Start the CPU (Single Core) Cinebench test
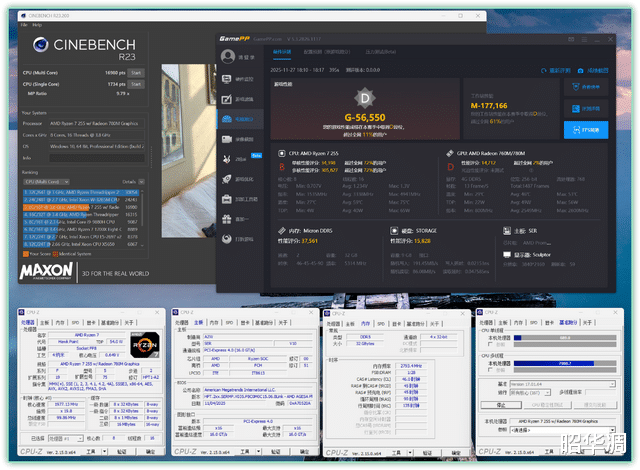This screenshot has height=470, width=640. pos(136,84)
